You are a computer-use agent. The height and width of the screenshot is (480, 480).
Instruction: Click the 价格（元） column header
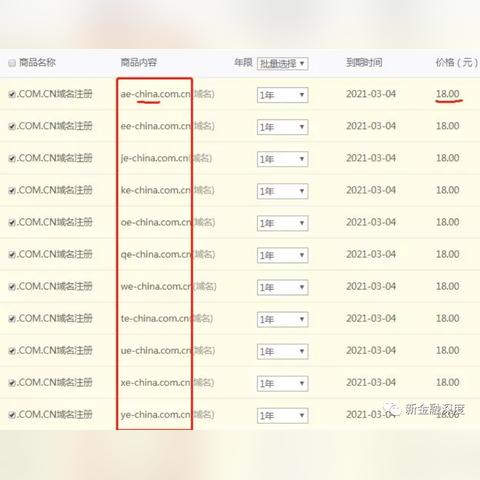tap(457, 62)
